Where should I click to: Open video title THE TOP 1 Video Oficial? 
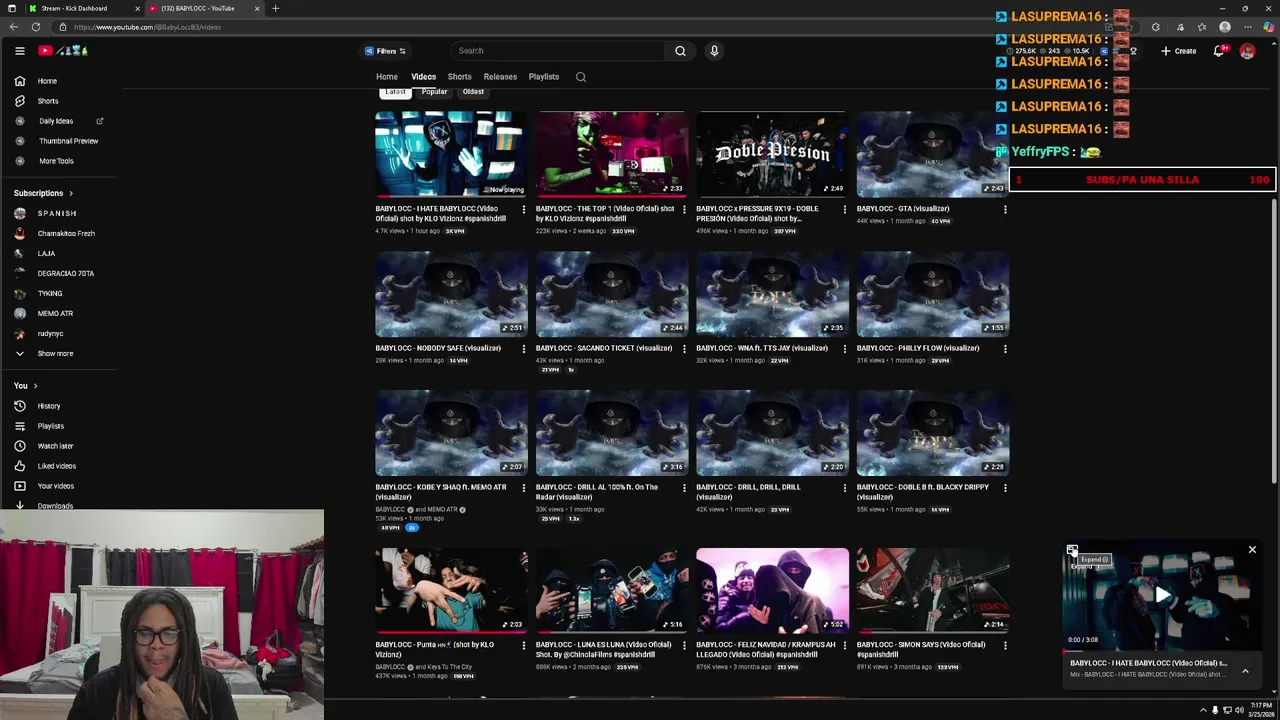(x=605, y=213)
